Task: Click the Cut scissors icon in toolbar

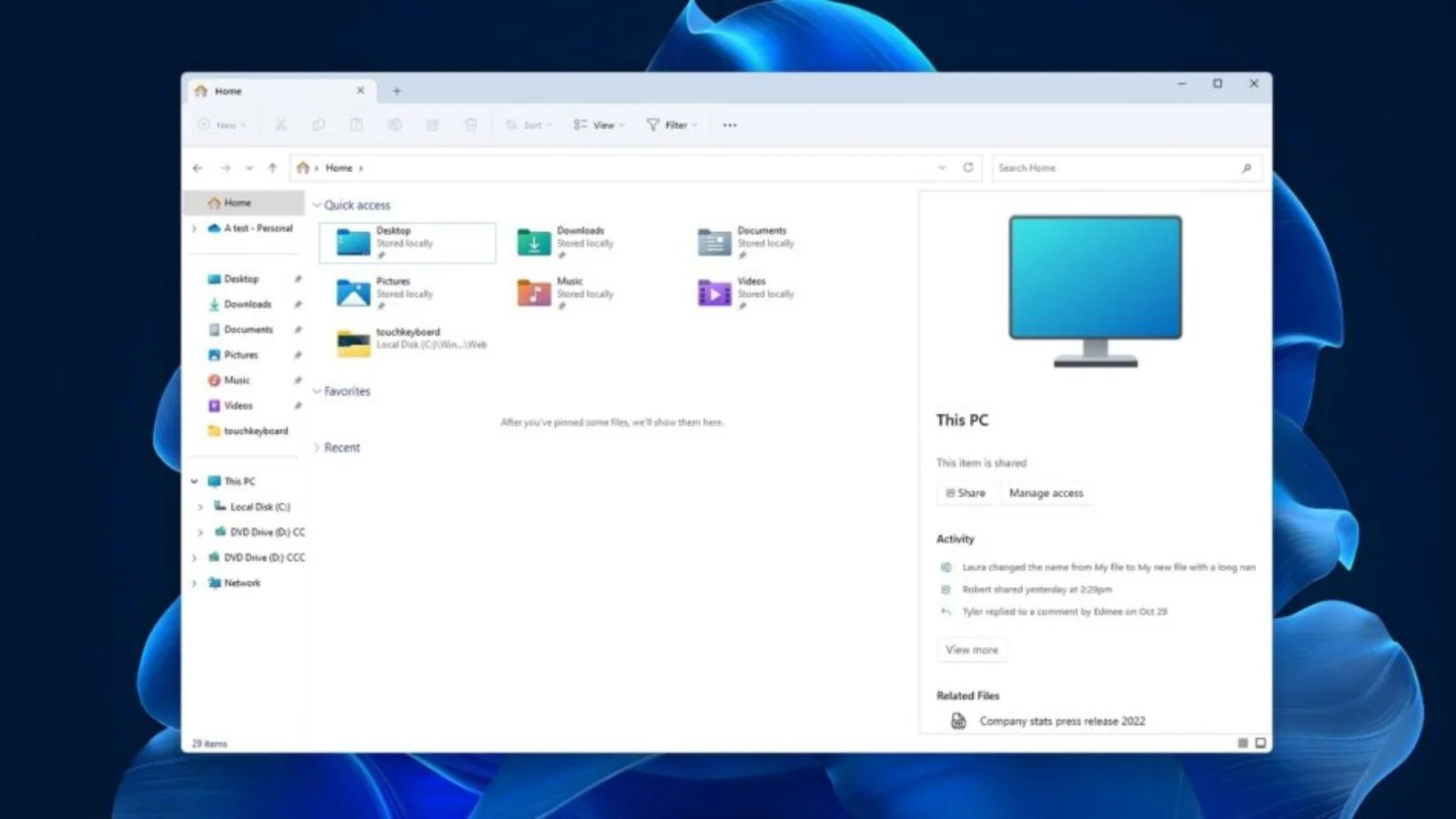Action: (x=280, y=125)
